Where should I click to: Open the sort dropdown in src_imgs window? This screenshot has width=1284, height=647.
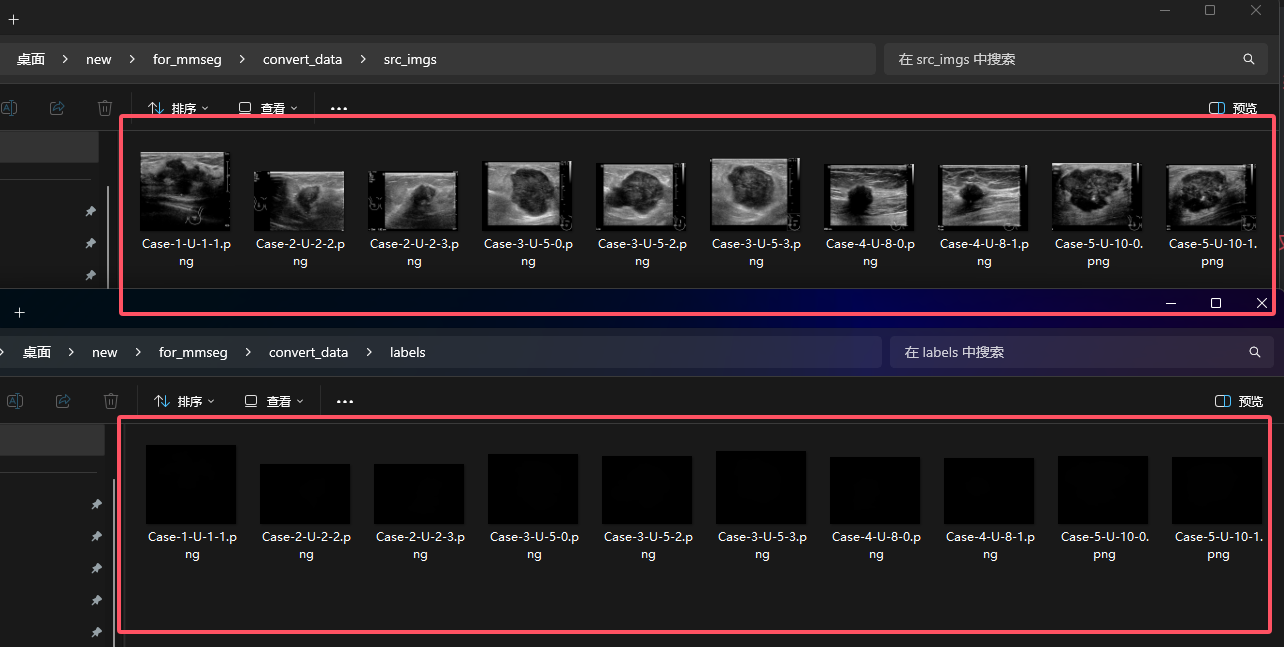(178, 108)
